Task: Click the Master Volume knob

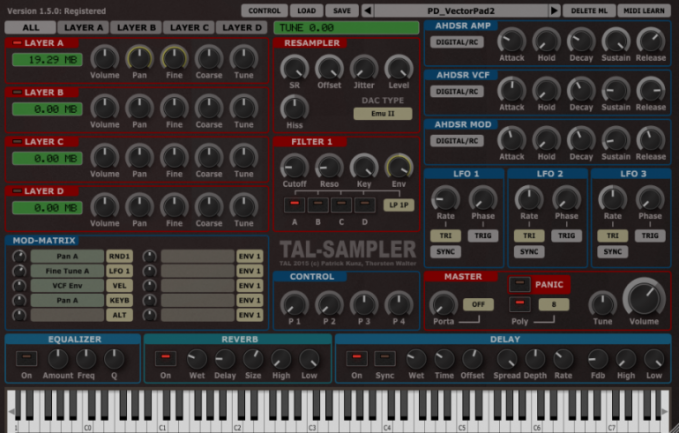Action: [x=644, y=298]
